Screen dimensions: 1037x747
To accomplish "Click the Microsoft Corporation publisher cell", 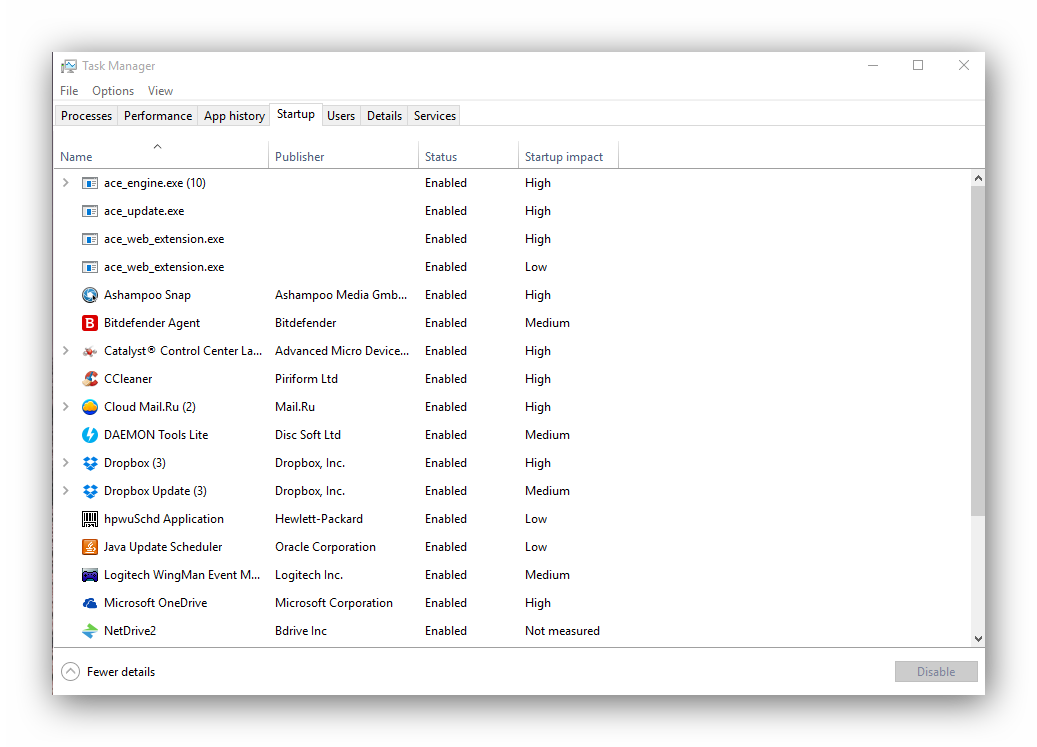I will click(333, 603).
